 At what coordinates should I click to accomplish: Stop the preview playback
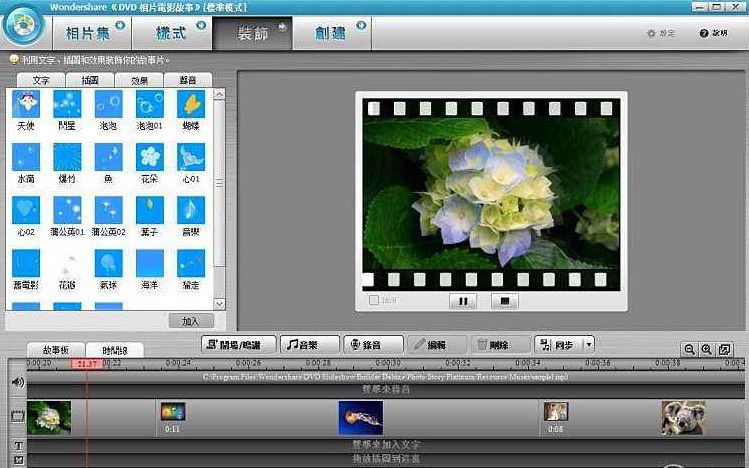tap(504, 301)
